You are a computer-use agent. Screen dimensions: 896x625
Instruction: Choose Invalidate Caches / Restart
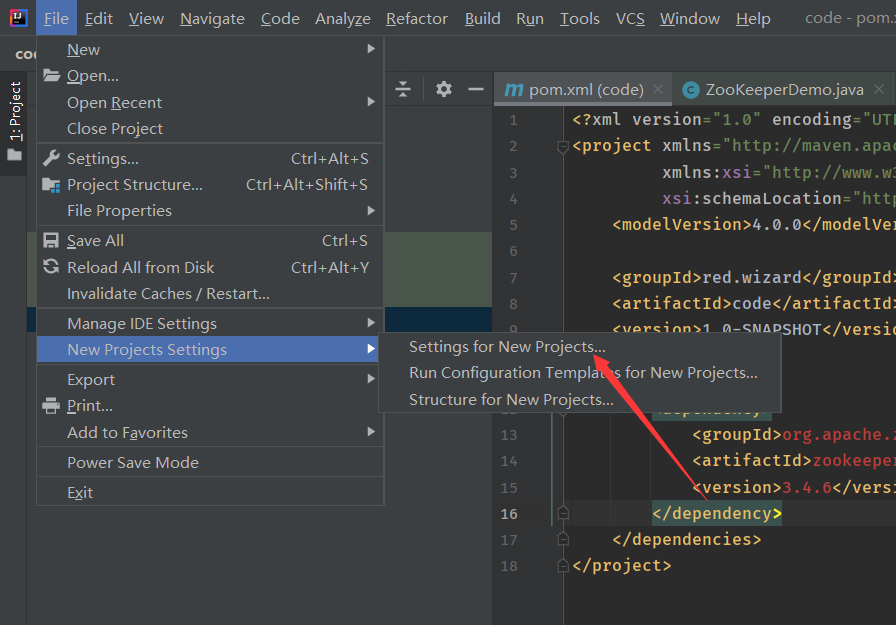click(168, 294)
